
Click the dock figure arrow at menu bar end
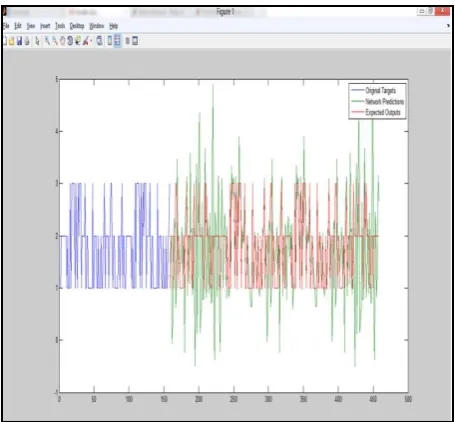448,26
